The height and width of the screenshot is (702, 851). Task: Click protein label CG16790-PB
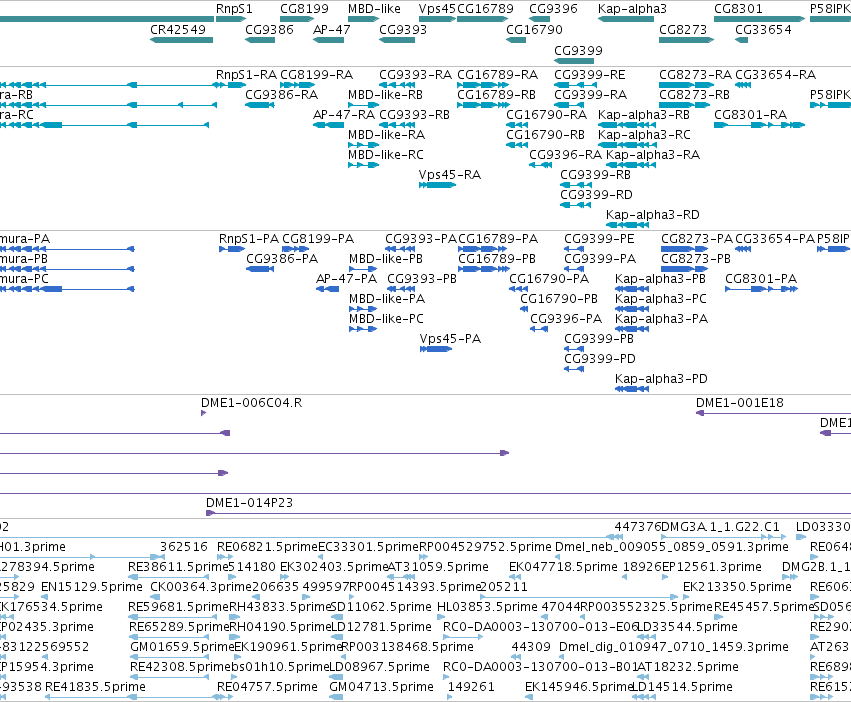tap(559, 299)
